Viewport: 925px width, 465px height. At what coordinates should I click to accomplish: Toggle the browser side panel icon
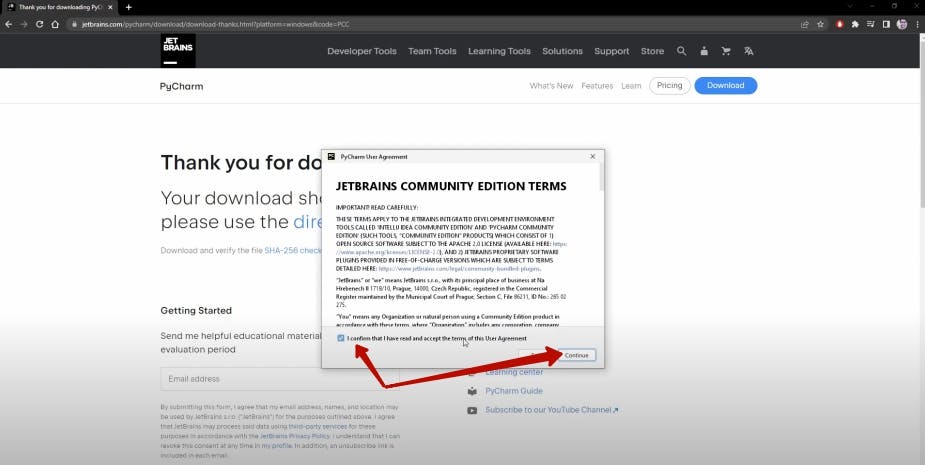click(x=885, y=24)
